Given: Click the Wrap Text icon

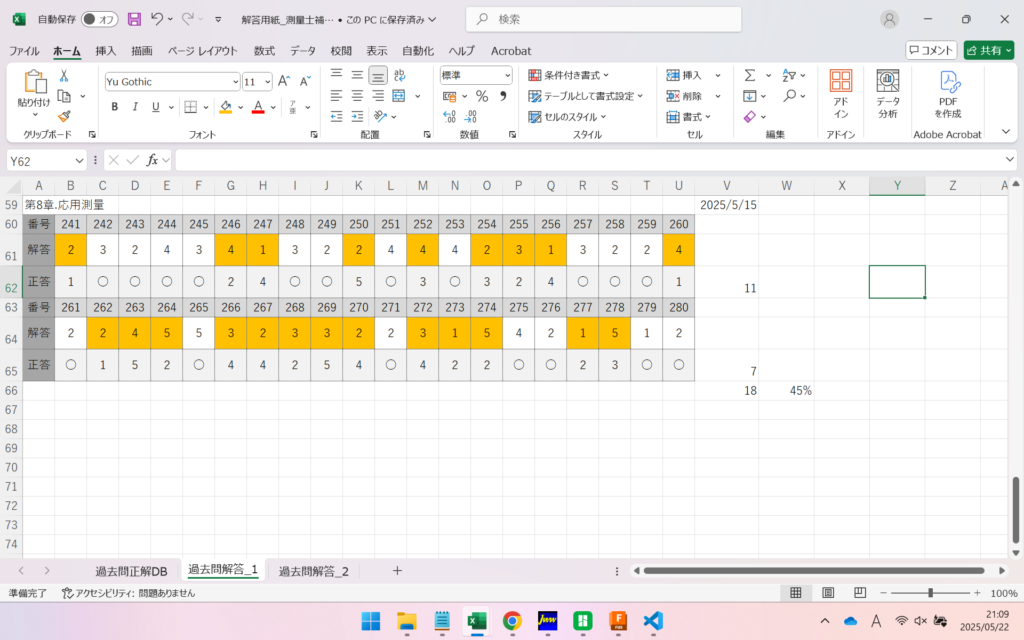Looking at the screenshot, I should tap(400, 75).
